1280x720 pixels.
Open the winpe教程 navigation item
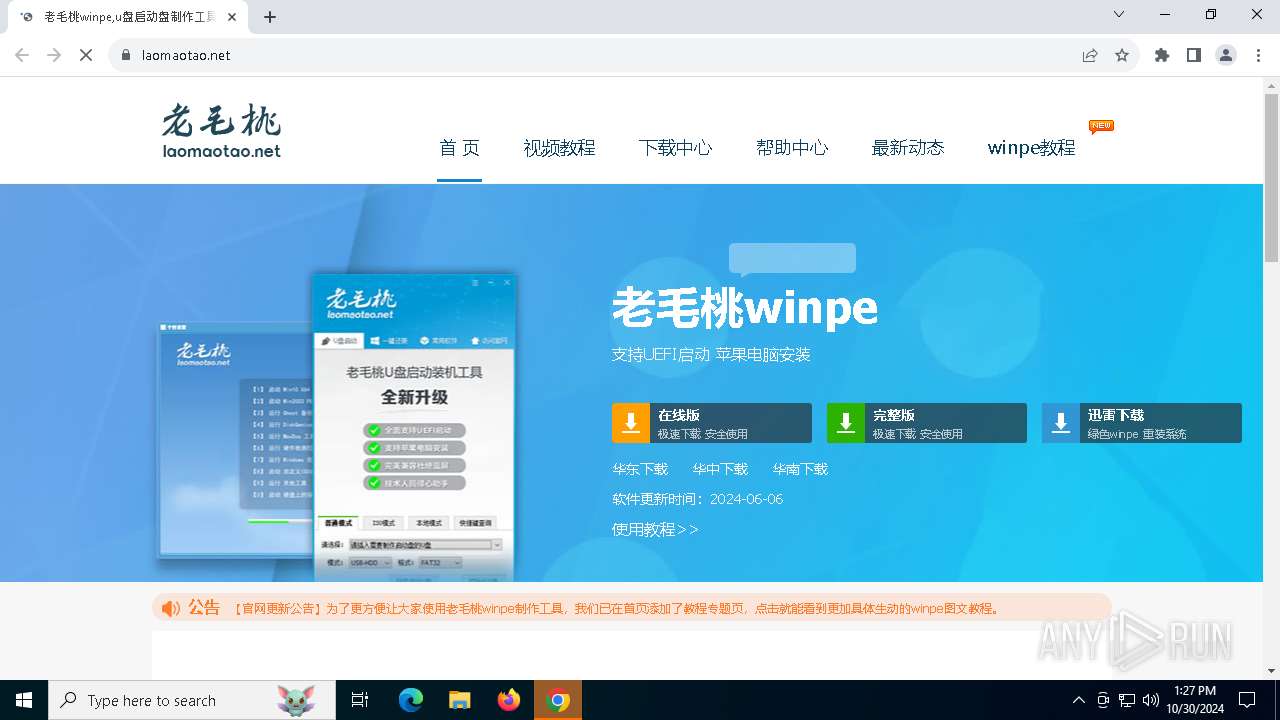point(1031,148)
